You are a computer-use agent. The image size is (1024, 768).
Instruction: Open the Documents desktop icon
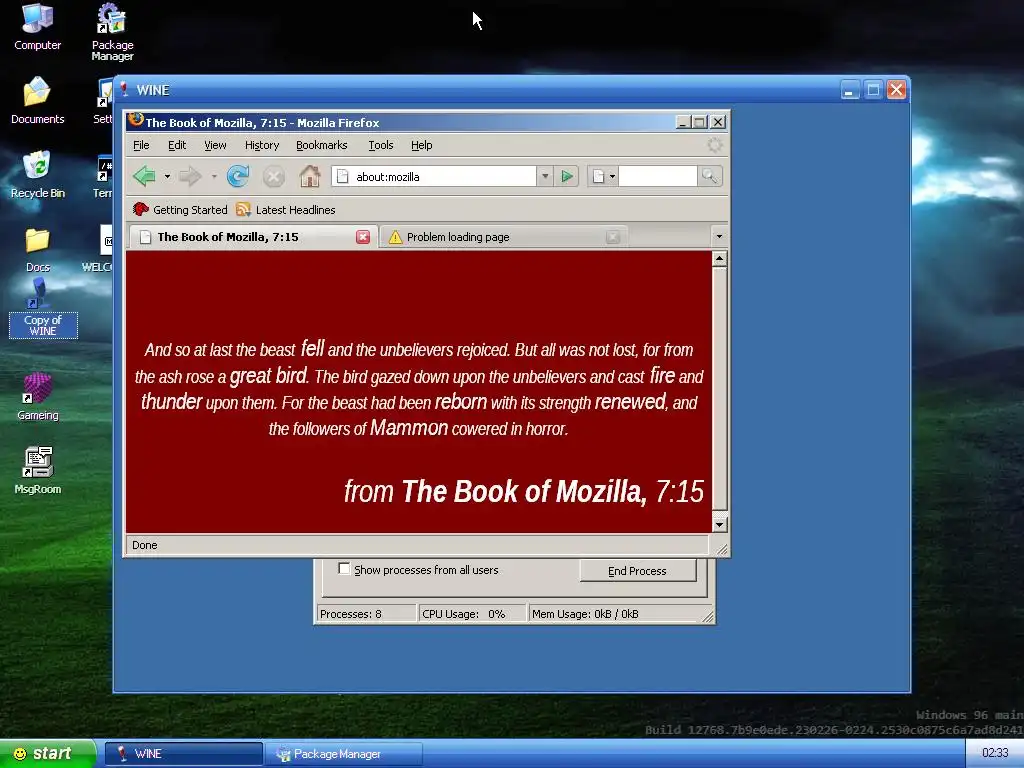[x=37, y=101]
